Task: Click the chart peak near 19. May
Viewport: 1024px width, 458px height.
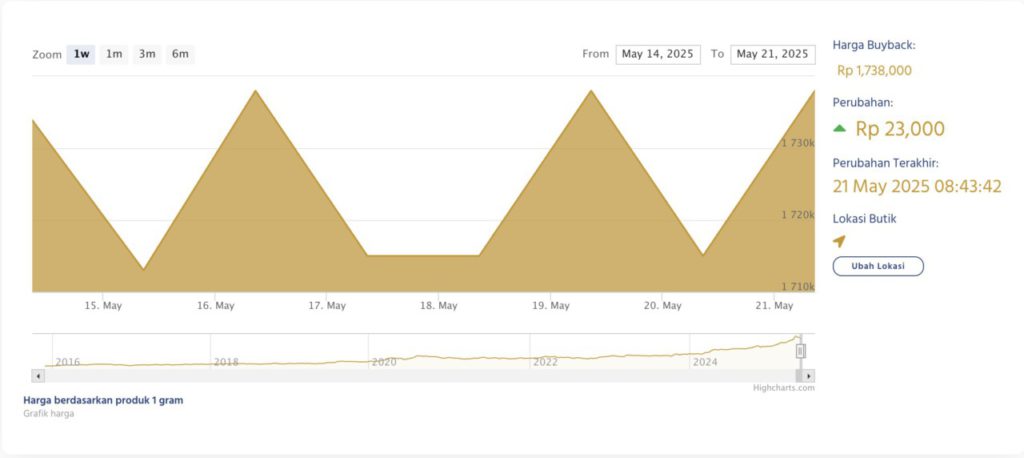Action: (591, 92)
